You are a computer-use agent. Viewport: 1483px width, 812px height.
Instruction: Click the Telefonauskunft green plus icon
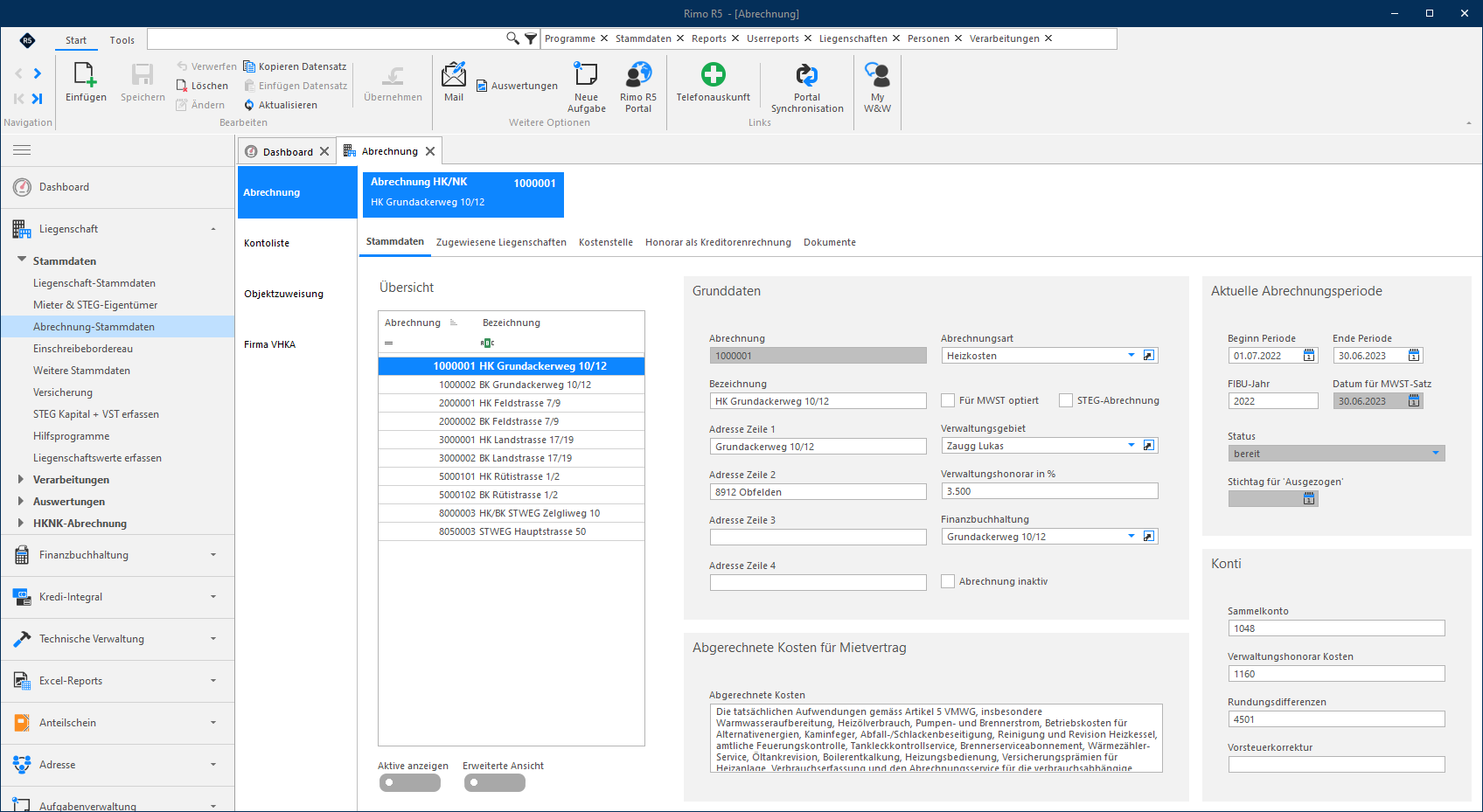tap(714, 74)
